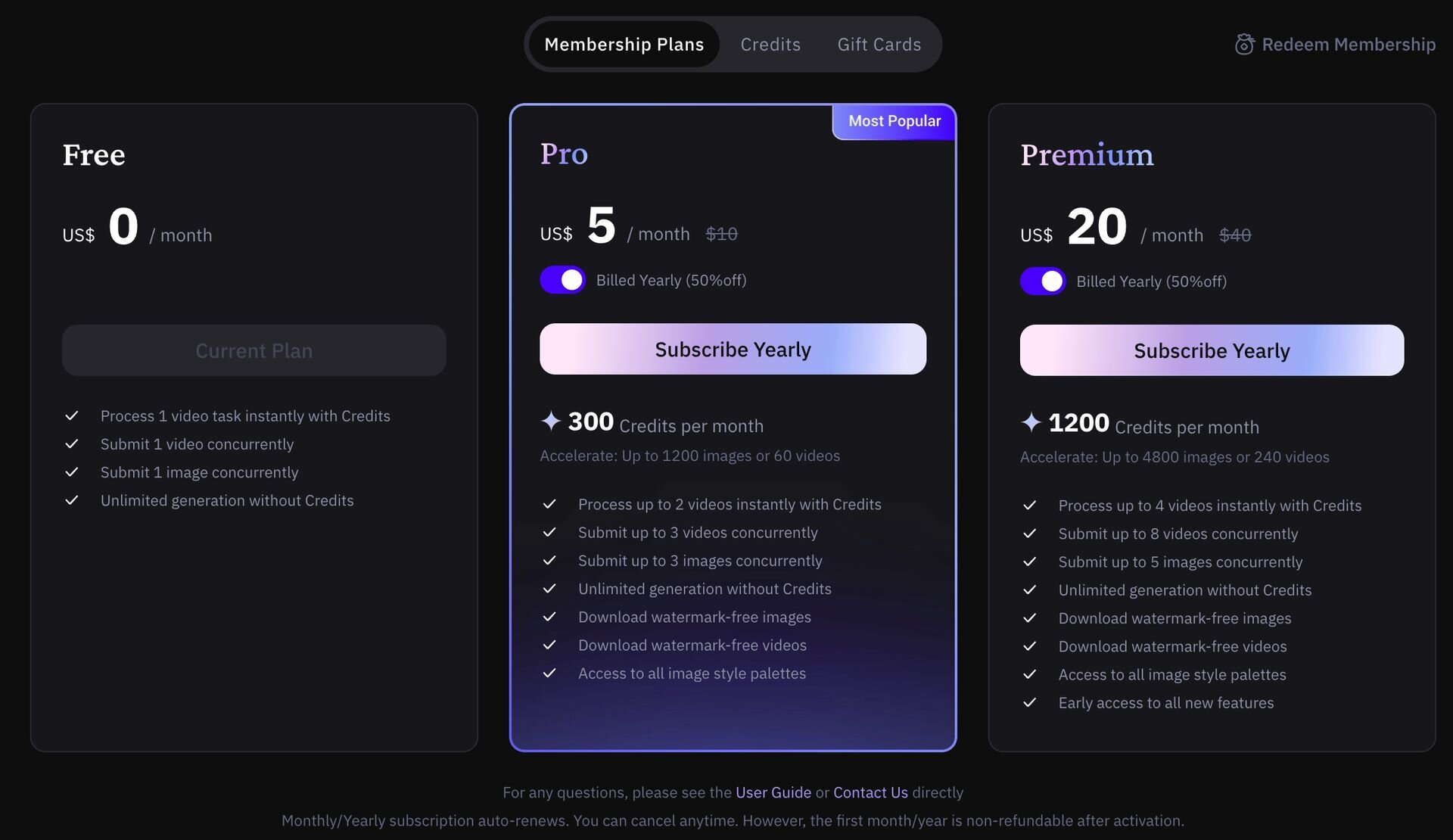Click checkmark next to Download watermark-free images in Pro

pos(549,618)
